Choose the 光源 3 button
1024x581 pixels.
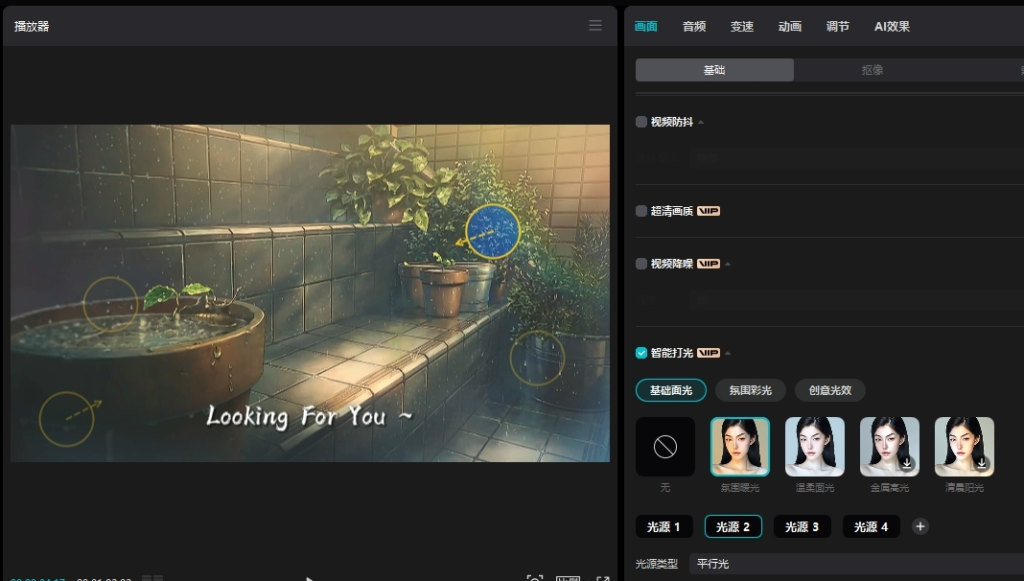[x=802, y=527]
